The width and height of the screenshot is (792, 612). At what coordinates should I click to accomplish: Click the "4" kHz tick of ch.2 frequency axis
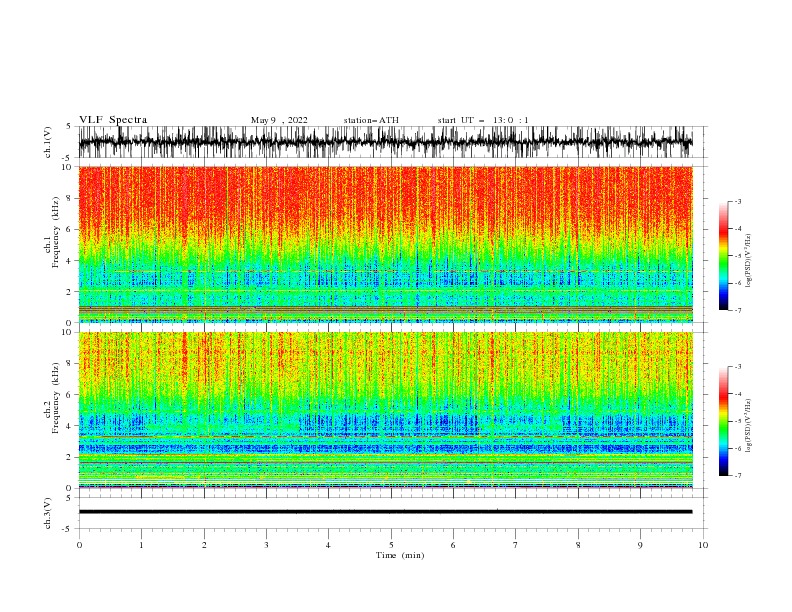(69, 426)
